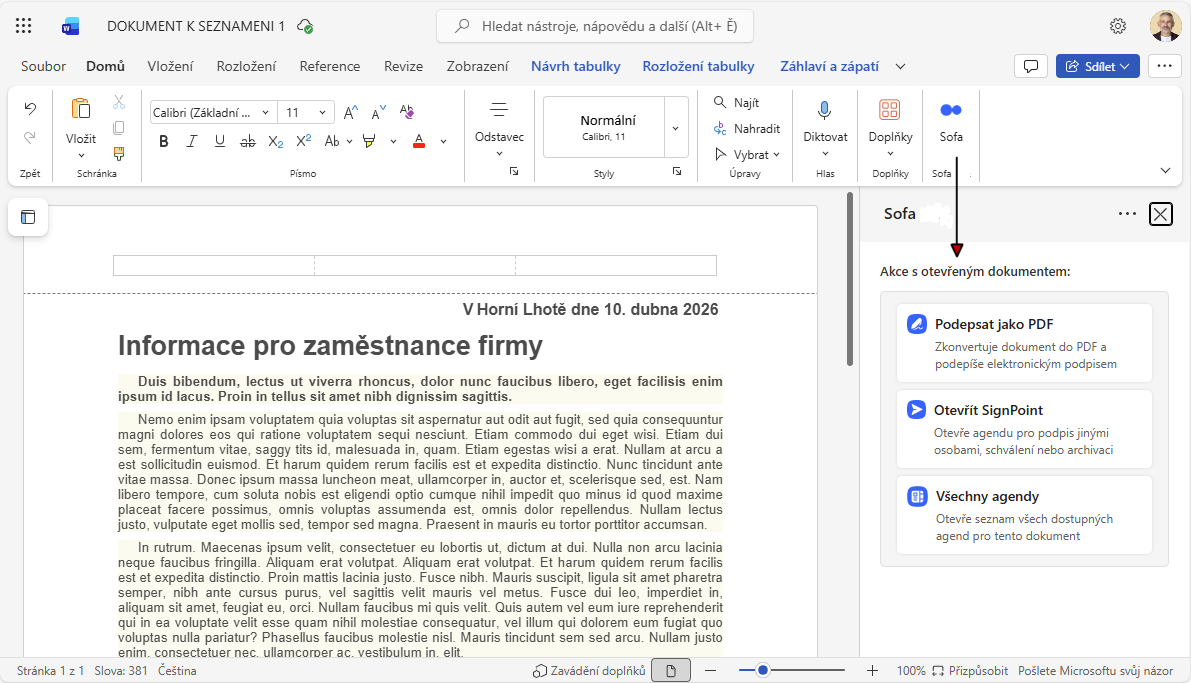1191x683 pixels.
Task: Open the font size 11 dropdown
Action: pos(306,112)
